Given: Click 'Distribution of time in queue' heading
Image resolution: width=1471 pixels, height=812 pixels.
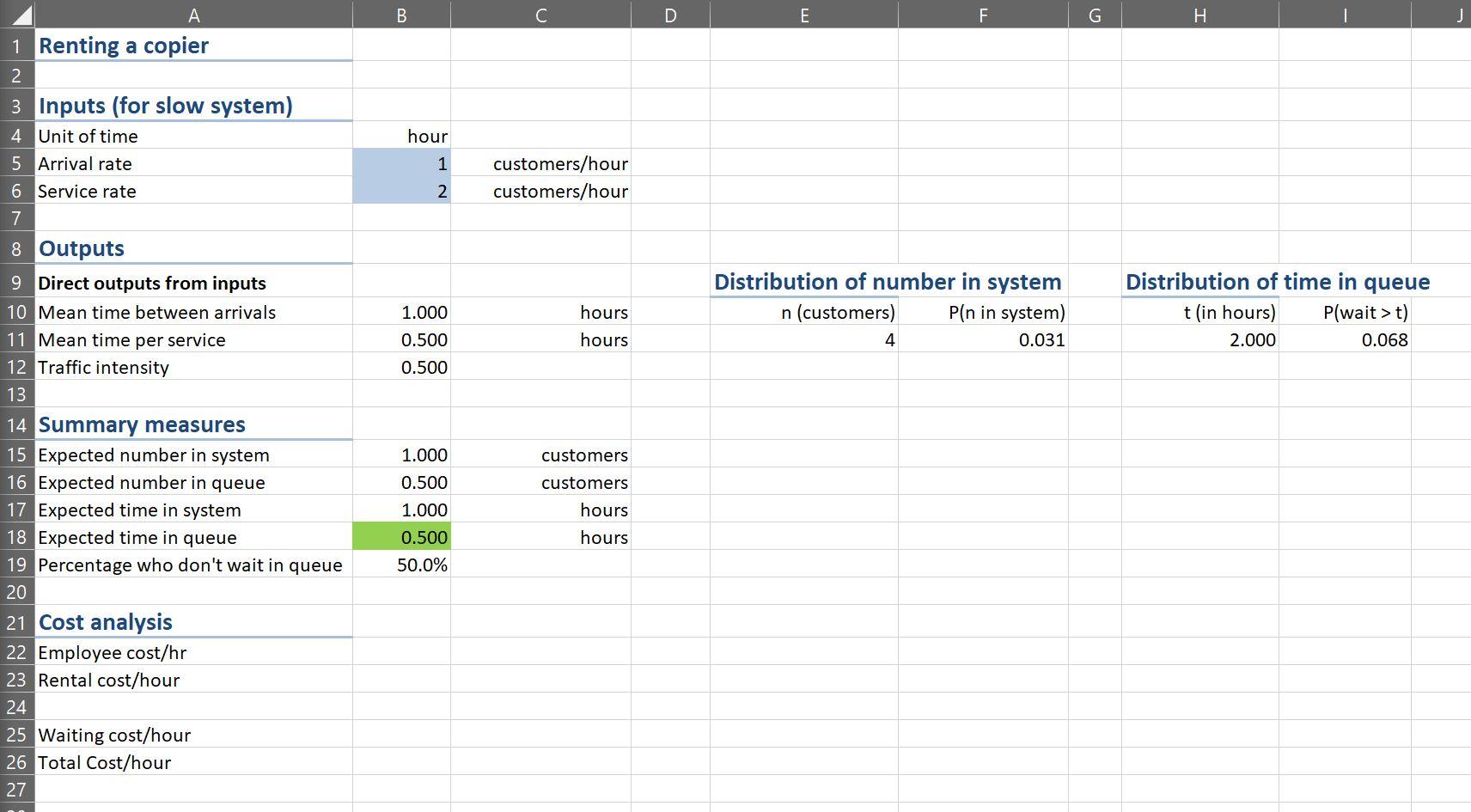Looking at the screenshot, I should (1278, 282).
